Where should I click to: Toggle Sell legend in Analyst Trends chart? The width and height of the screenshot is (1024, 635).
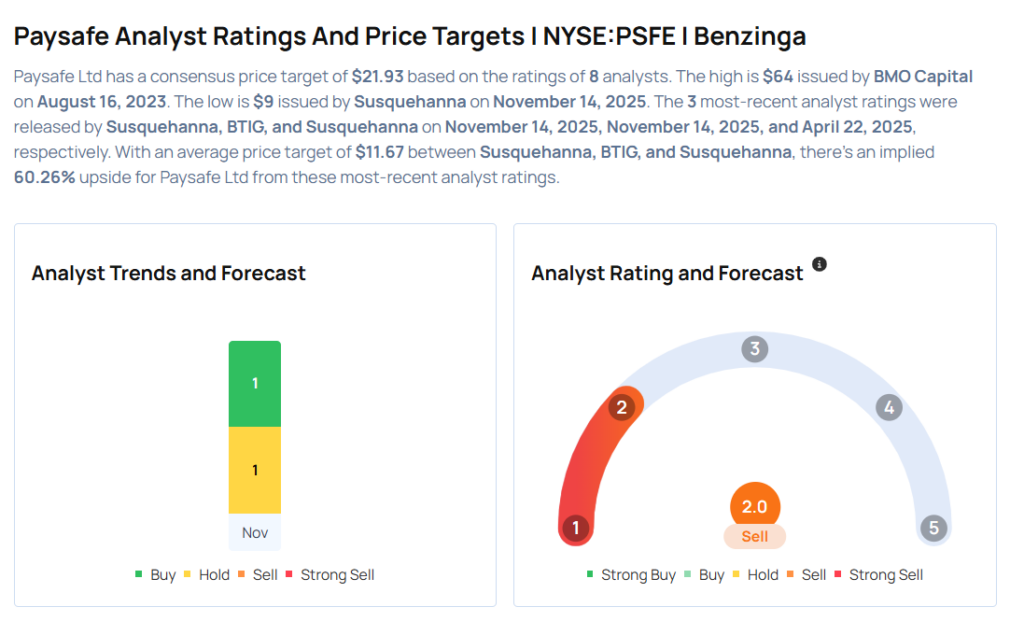click(x=258, y=575)
